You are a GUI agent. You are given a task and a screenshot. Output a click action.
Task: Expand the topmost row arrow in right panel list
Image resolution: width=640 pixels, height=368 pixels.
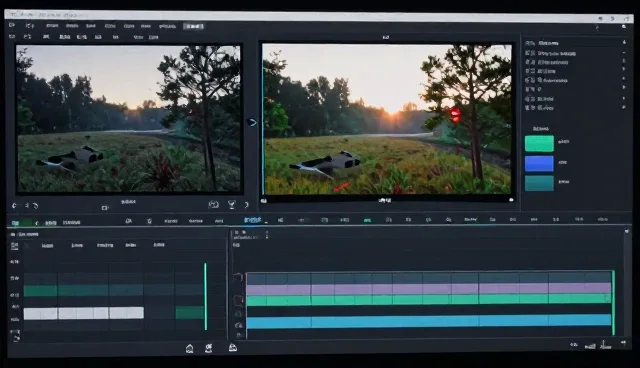pos(624,42)
